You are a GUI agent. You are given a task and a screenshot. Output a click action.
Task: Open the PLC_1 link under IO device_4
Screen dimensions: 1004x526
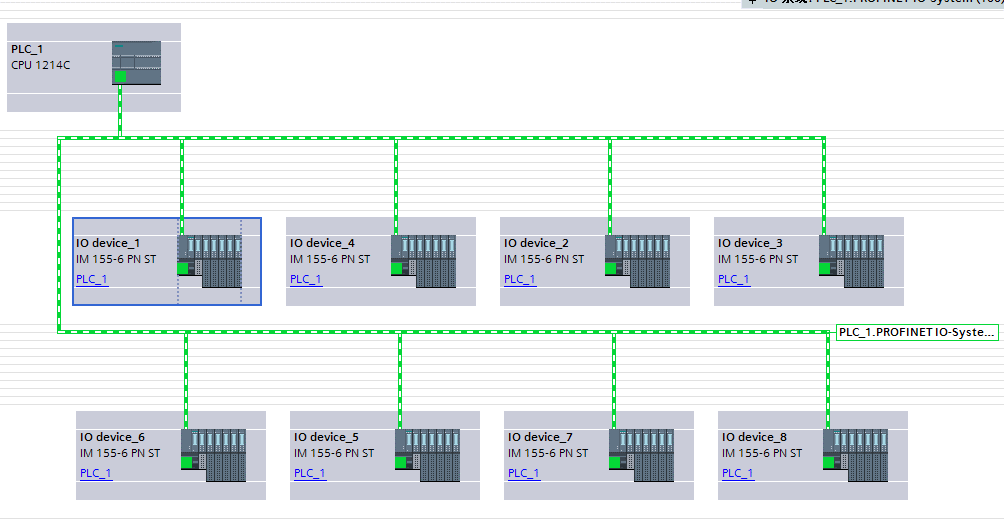[x=306, y=280]
